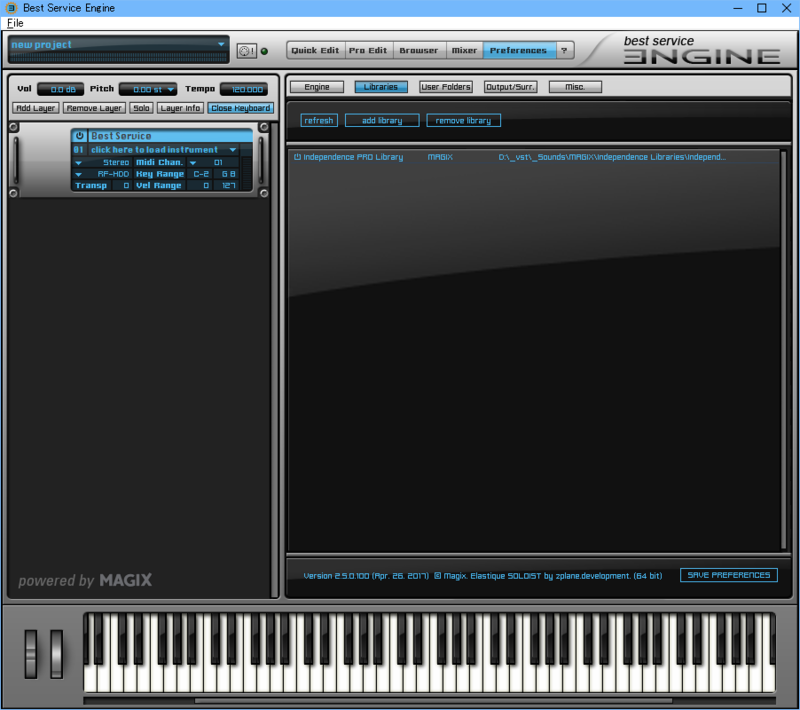Viewport: 800px width, 710px height.
Task: Open the Misc. sub-tab
Action: tap(575, 87)
